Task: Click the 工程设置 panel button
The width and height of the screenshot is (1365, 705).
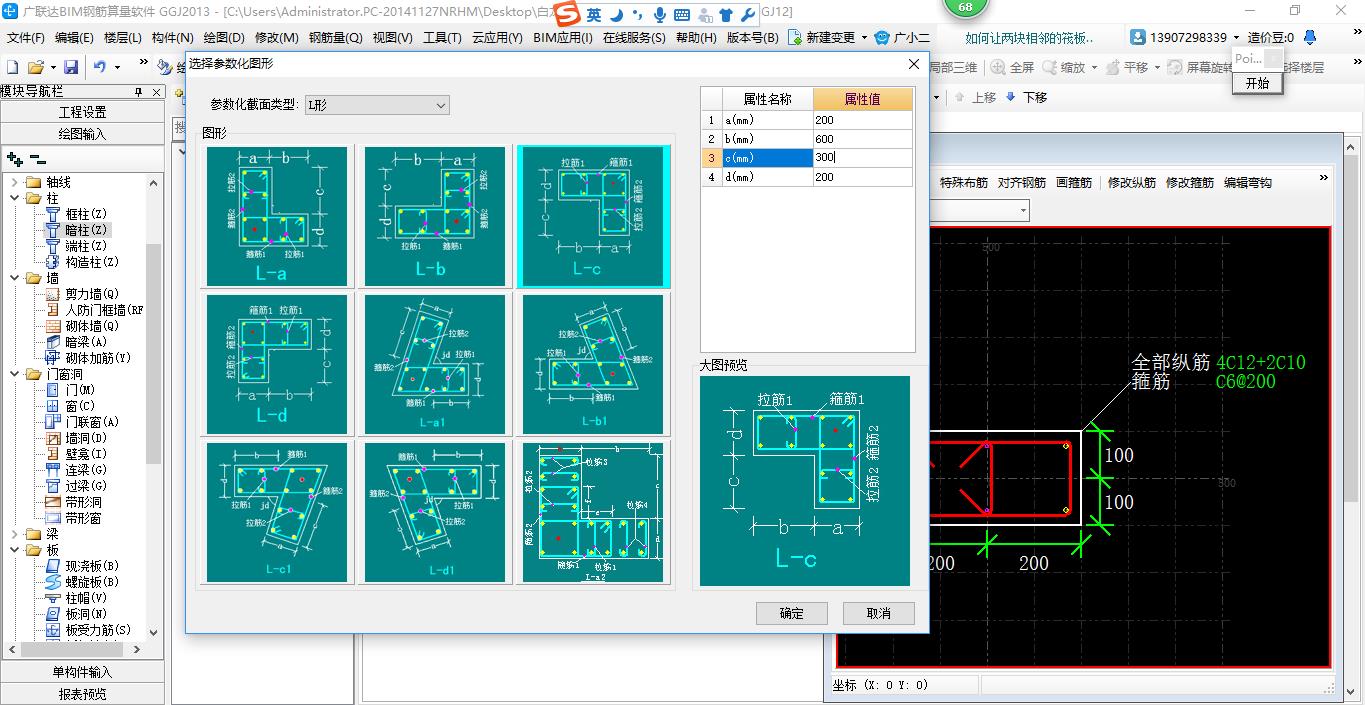Action: pyautogui.click(x=82, y=112)
